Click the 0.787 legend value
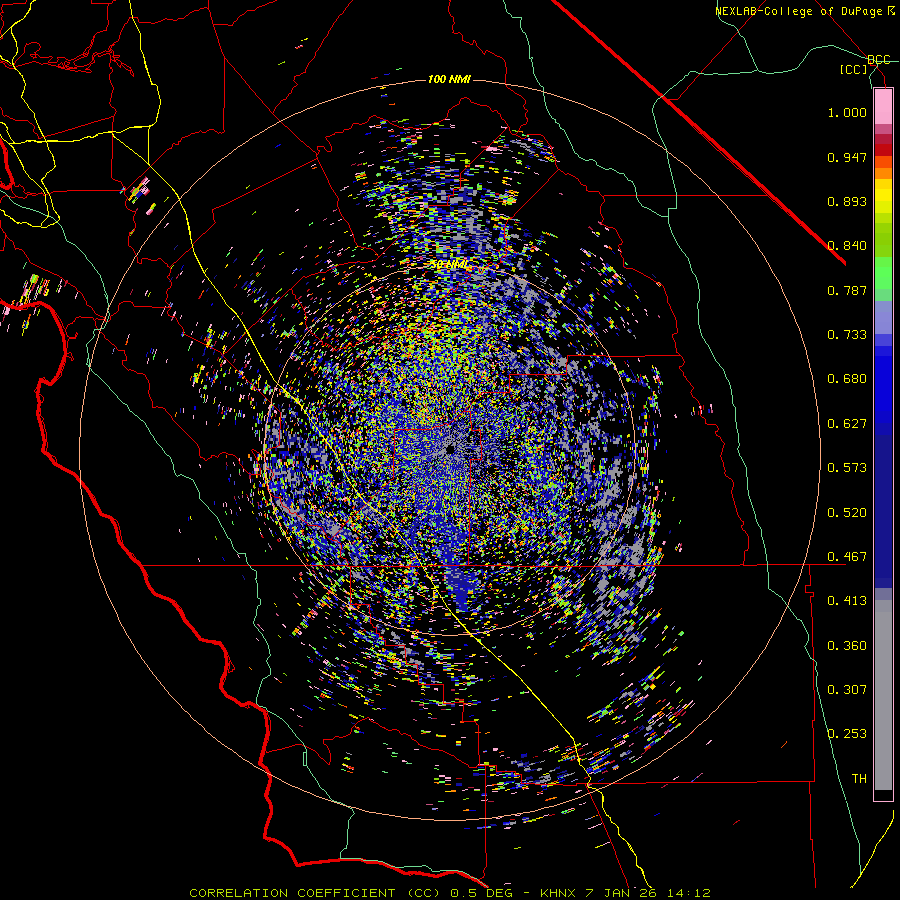Screen dimensions: 900x900 pyautogui.click(x=847, y=290)
